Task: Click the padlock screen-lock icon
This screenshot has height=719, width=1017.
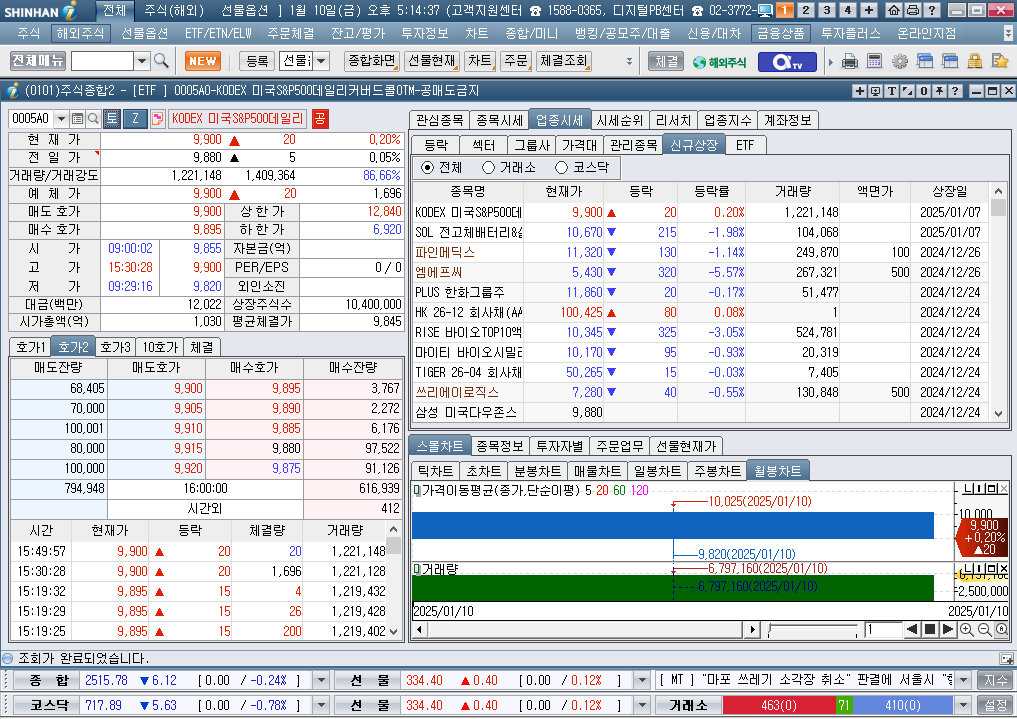Action: coord(975,62)
